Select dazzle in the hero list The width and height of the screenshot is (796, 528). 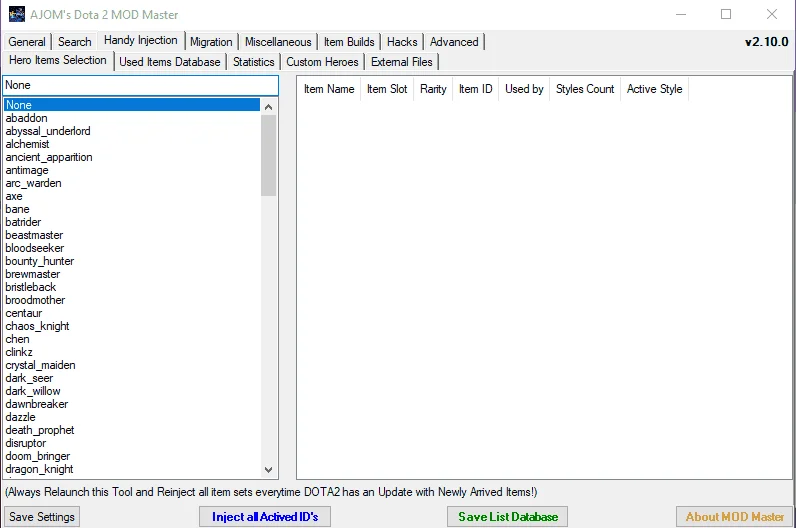[132, 417]
